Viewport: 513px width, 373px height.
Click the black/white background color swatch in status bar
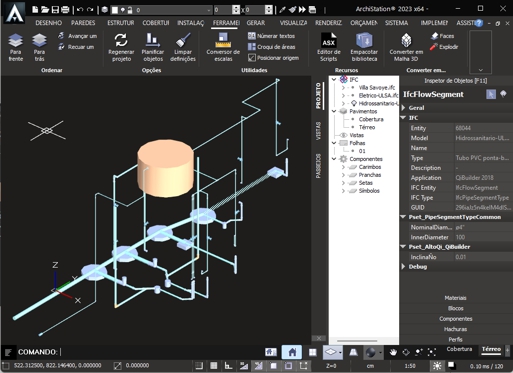tap(451, 365)
